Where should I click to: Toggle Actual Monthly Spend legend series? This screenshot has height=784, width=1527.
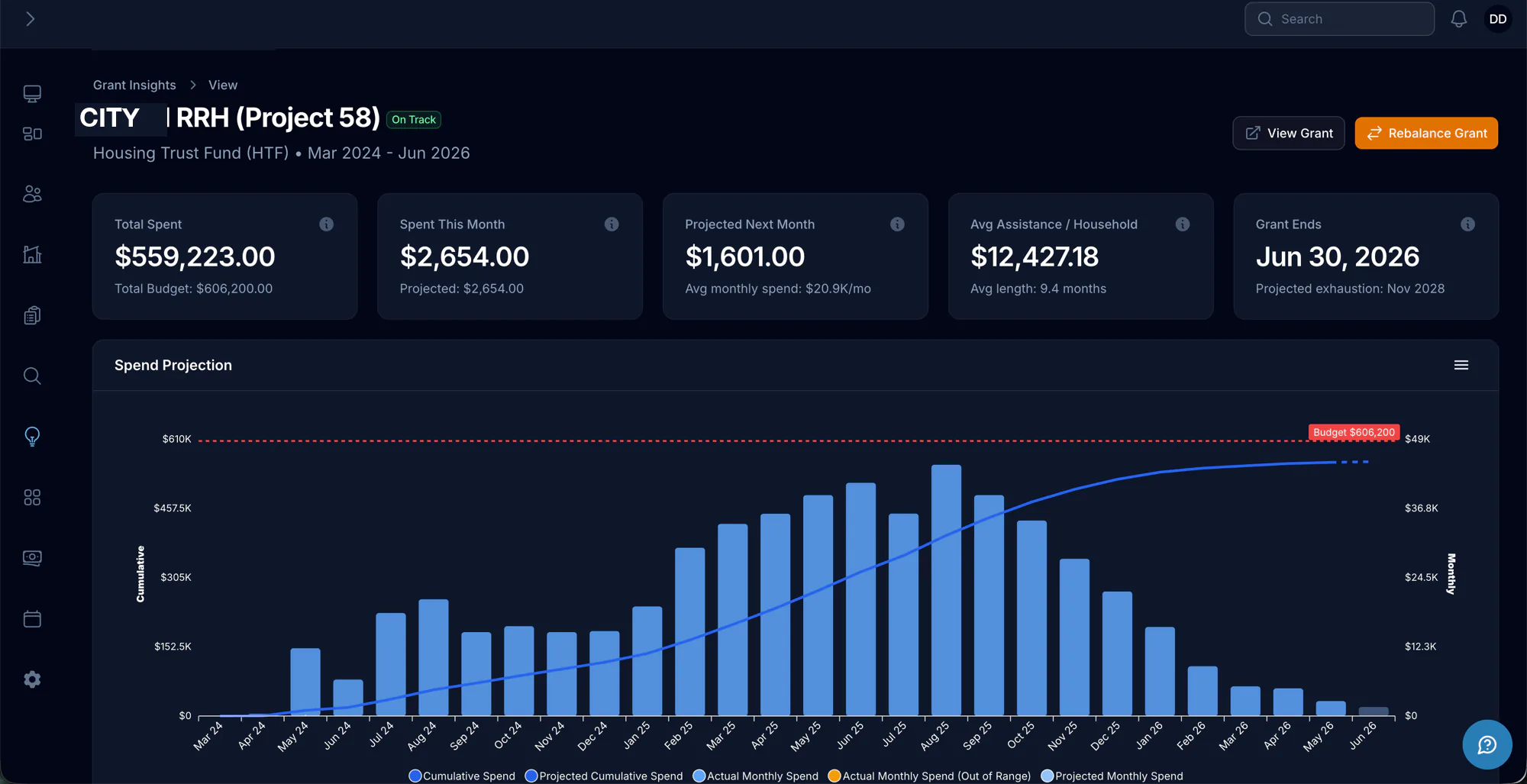[756, 776]
